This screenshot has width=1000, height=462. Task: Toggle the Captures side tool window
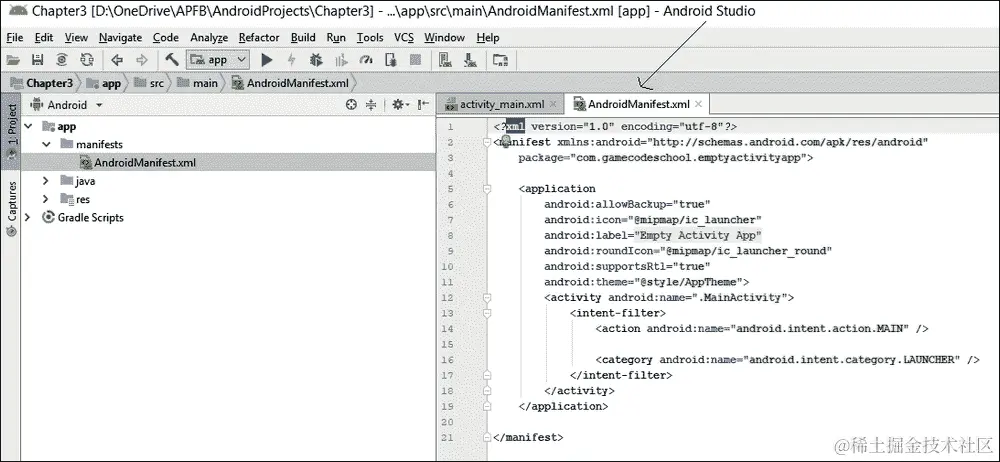(11, 210)
